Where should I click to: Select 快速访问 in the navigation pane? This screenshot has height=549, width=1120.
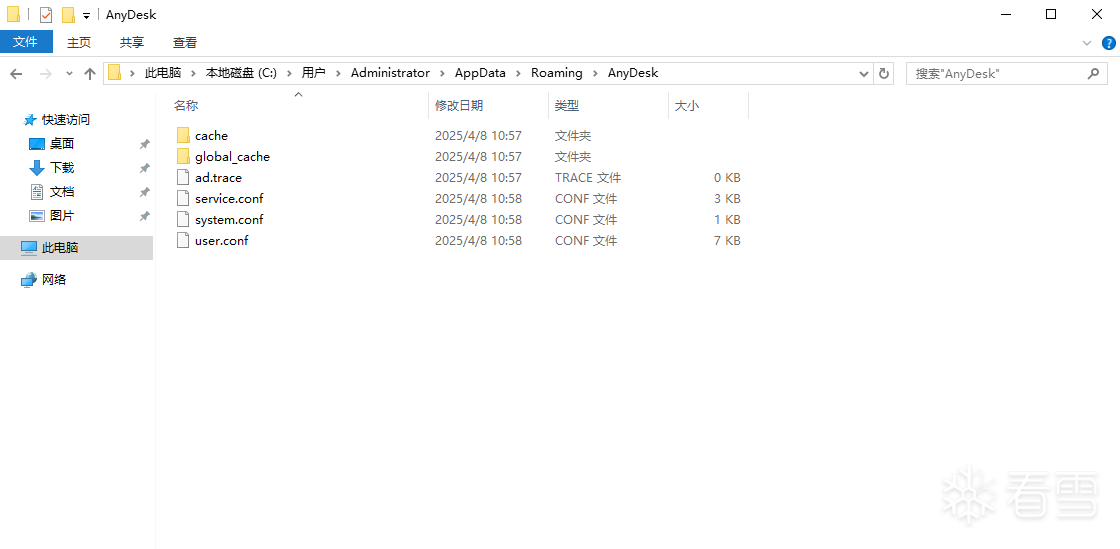[66, 120]
